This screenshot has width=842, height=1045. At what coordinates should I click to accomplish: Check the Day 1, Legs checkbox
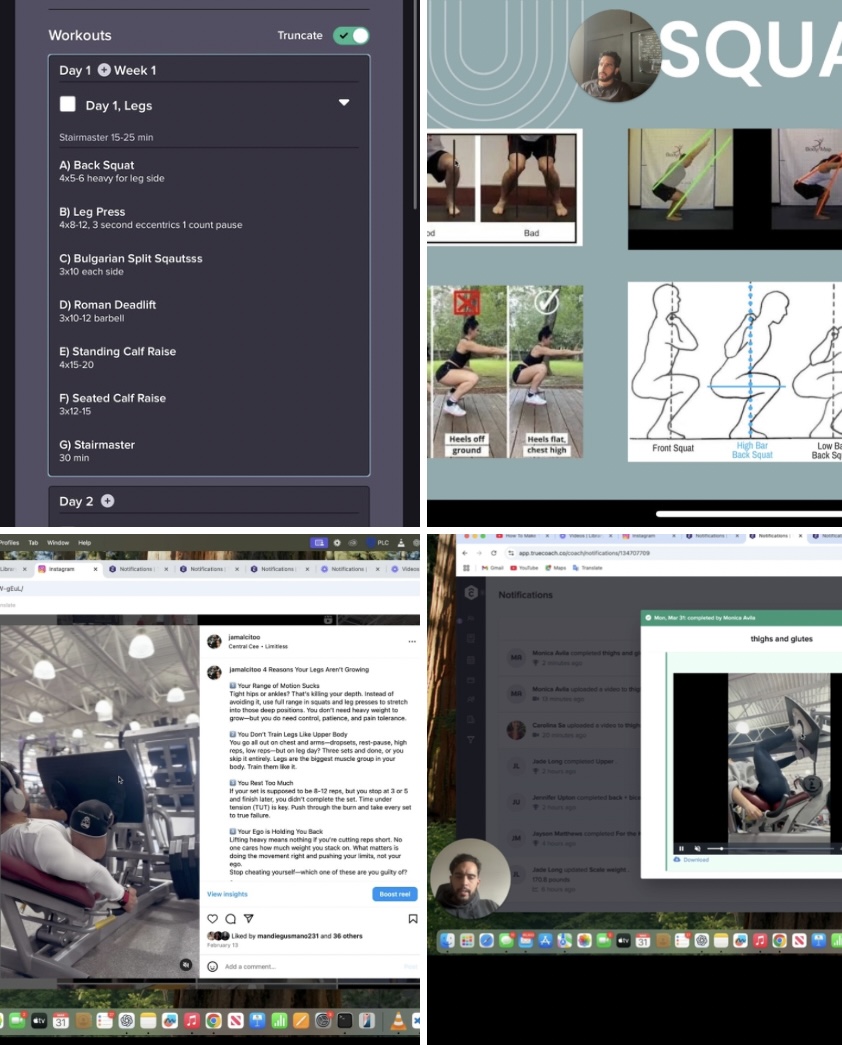click(x=68, y=104)
